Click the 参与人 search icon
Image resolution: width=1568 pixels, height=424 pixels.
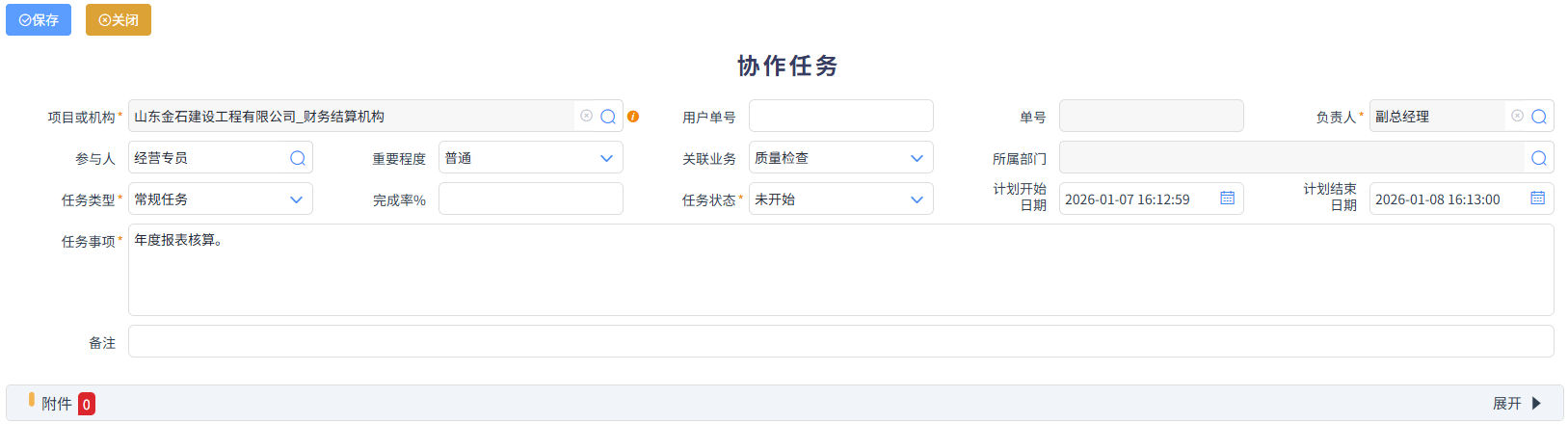(298, 158)
